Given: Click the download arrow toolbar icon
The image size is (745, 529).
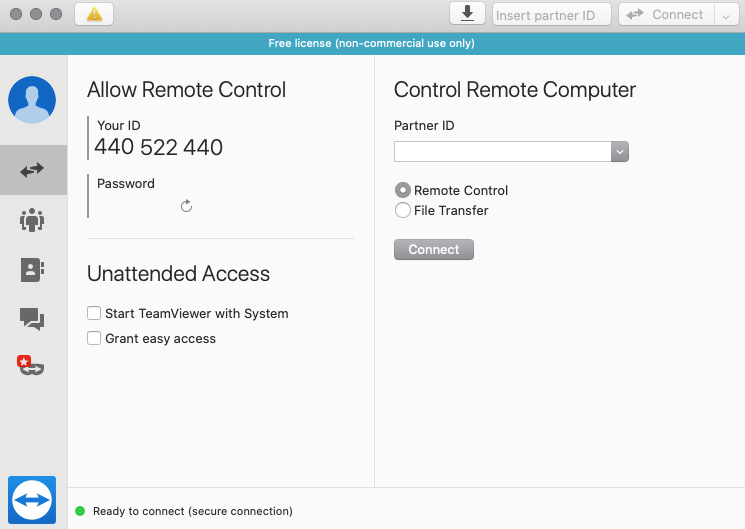Looking at the screenshot, I should click(x=467, y=13).
